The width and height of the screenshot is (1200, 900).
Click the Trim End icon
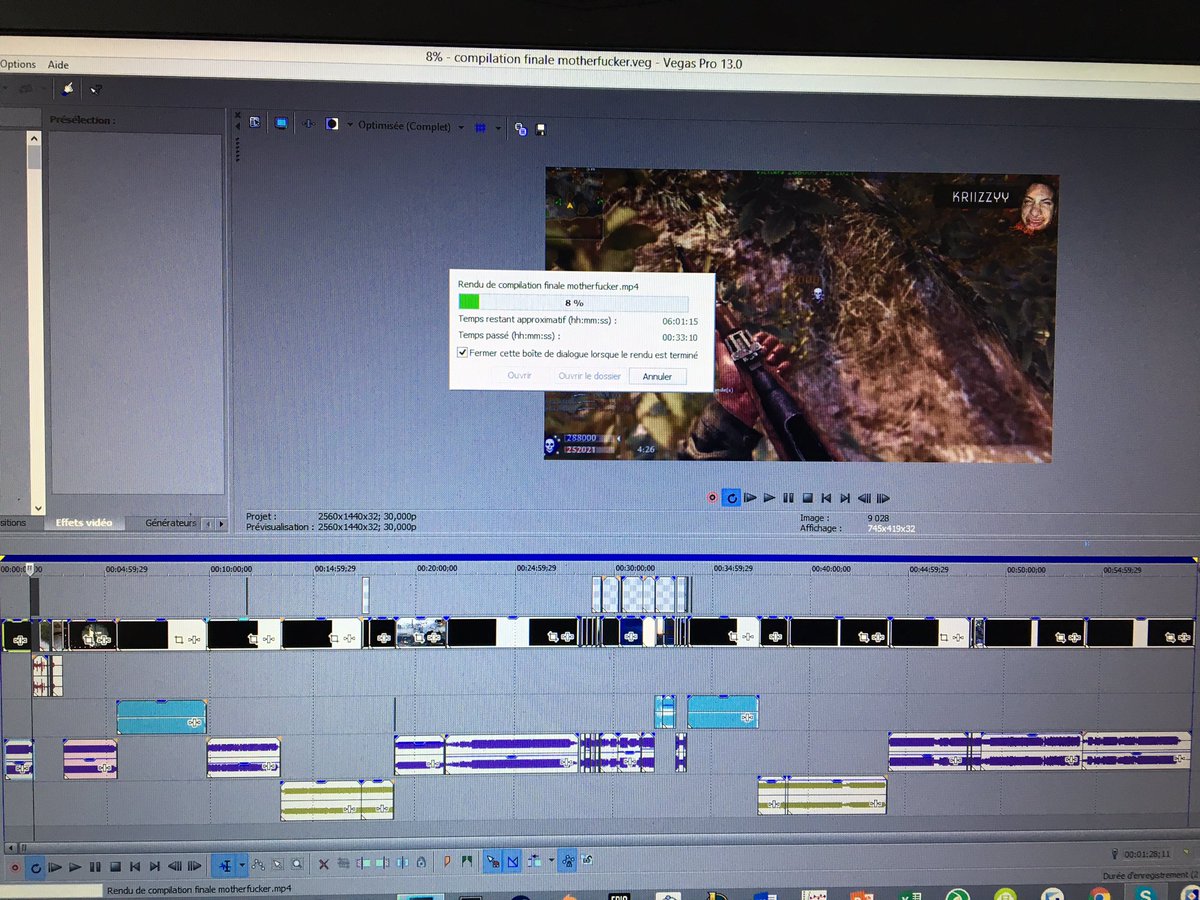pyautogui.click(x=382, y=865)
